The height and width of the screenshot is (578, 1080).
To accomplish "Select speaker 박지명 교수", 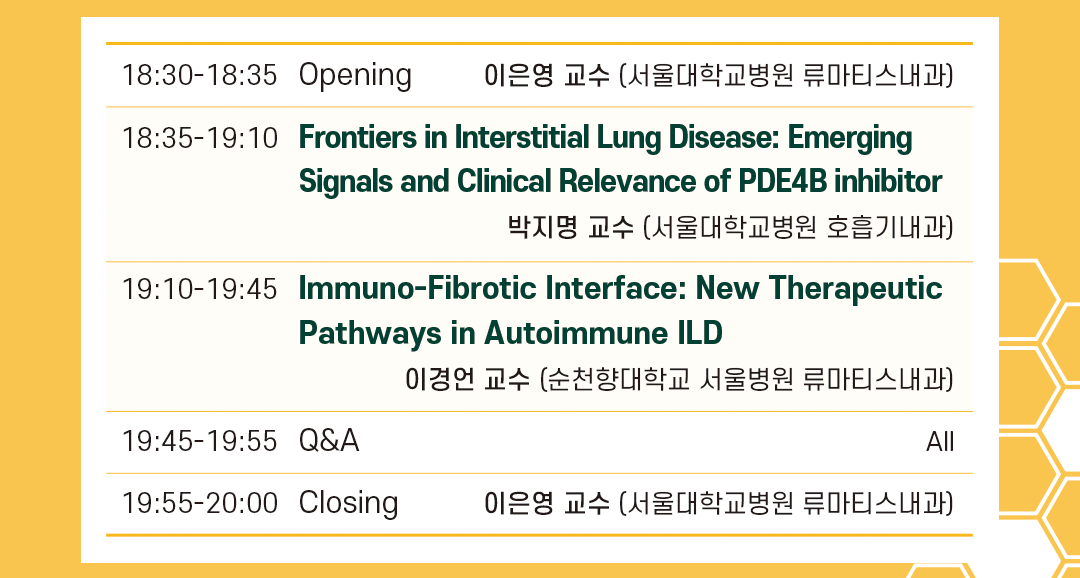I will (x=570, y=228).
